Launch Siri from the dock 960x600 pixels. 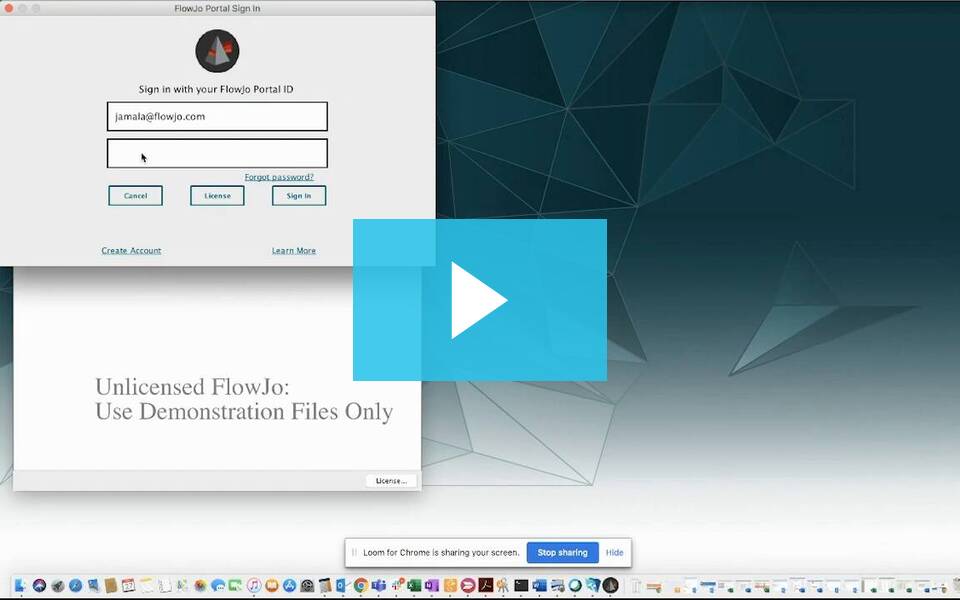point(39,585)
